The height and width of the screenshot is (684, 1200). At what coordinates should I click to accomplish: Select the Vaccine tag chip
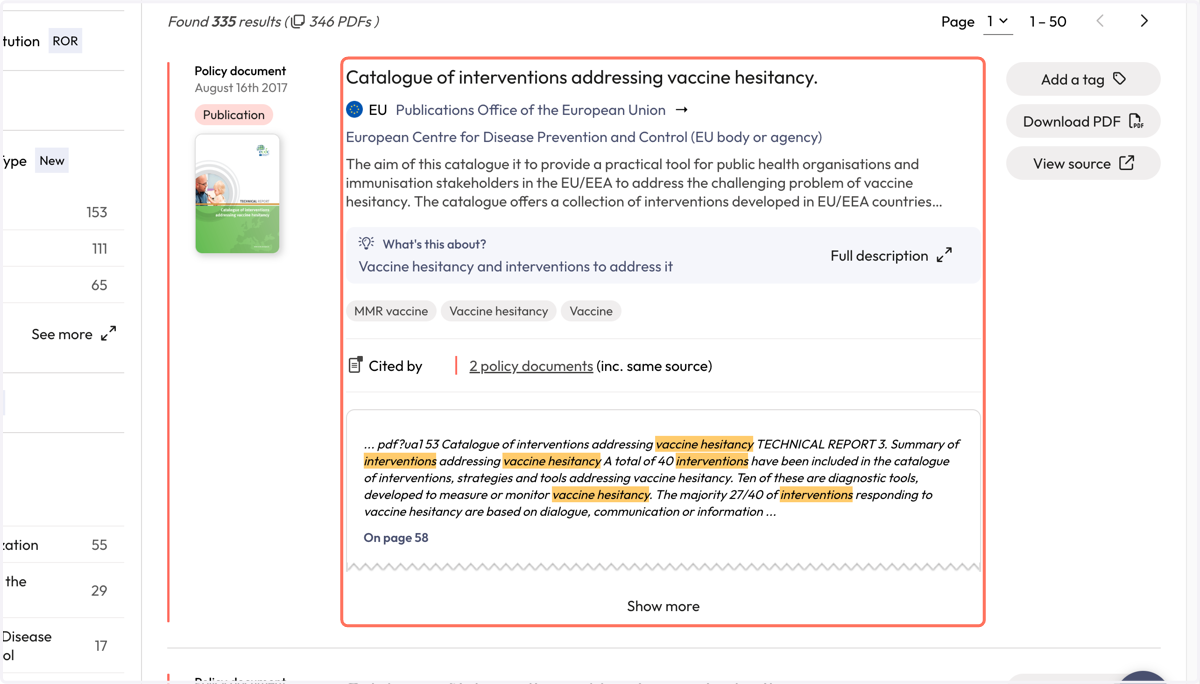click(591, 311)
